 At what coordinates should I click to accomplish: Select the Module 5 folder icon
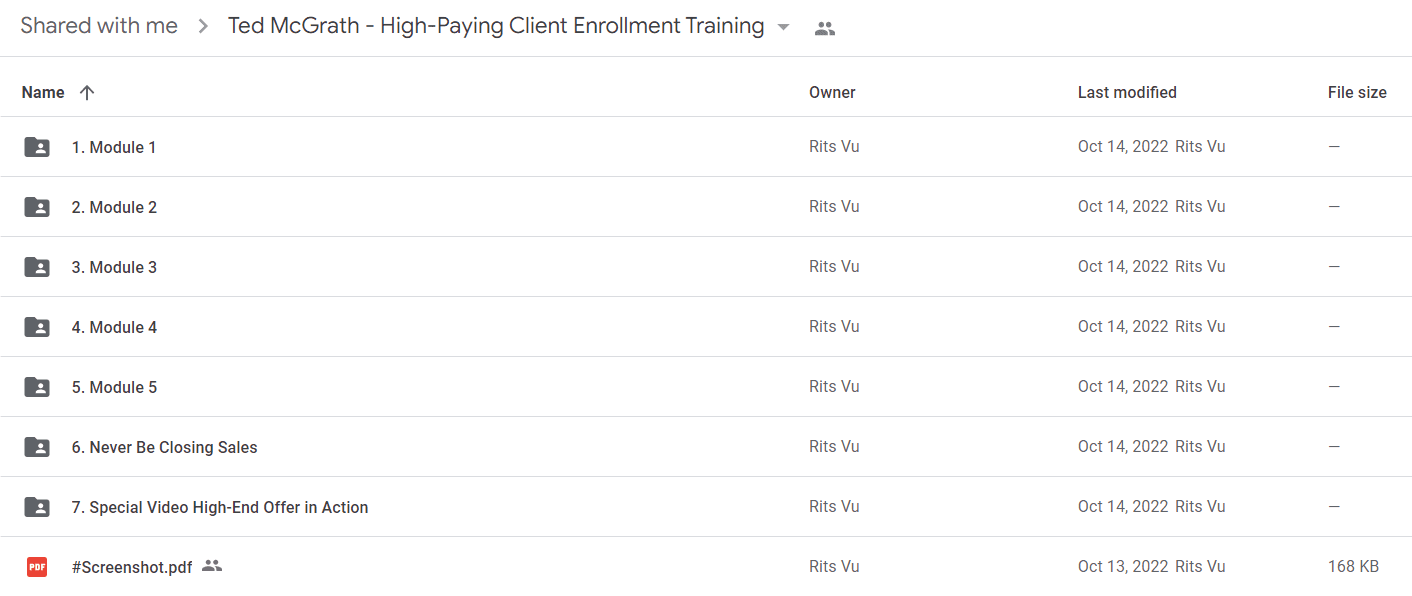click(37, 387)
